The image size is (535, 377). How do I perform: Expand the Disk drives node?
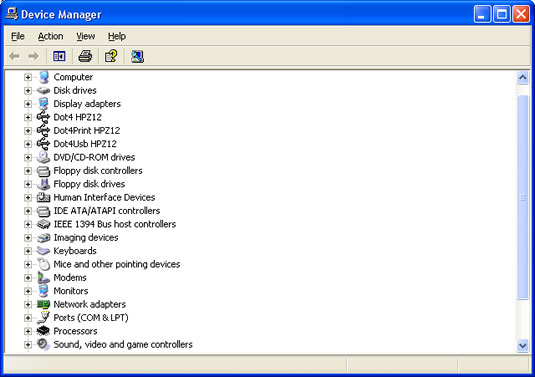pos(28,90)
